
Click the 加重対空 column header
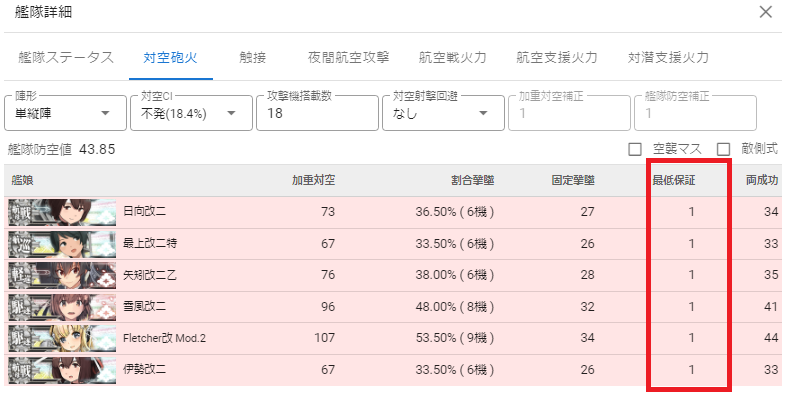[x=313, y=180]
